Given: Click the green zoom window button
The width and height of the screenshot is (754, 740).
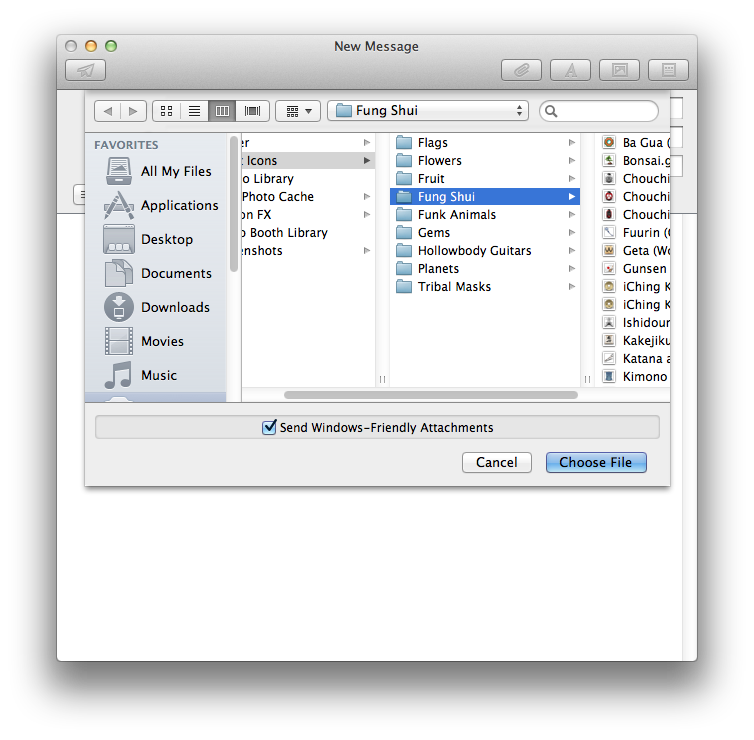Looking at the screenshot, I should click(x=111, y=46).
